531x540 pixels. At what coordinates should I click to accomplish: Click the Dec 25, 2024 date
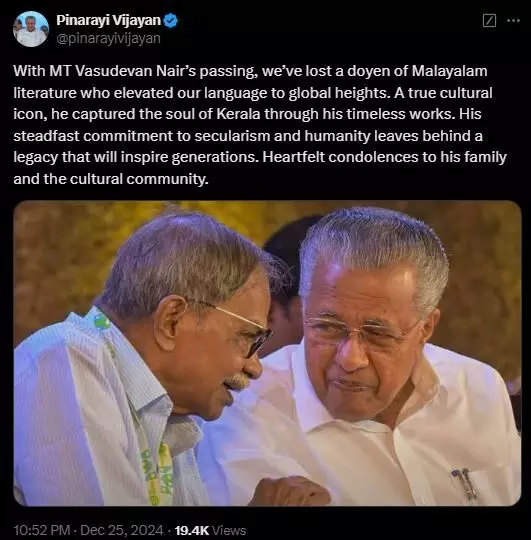click(122, 530)
